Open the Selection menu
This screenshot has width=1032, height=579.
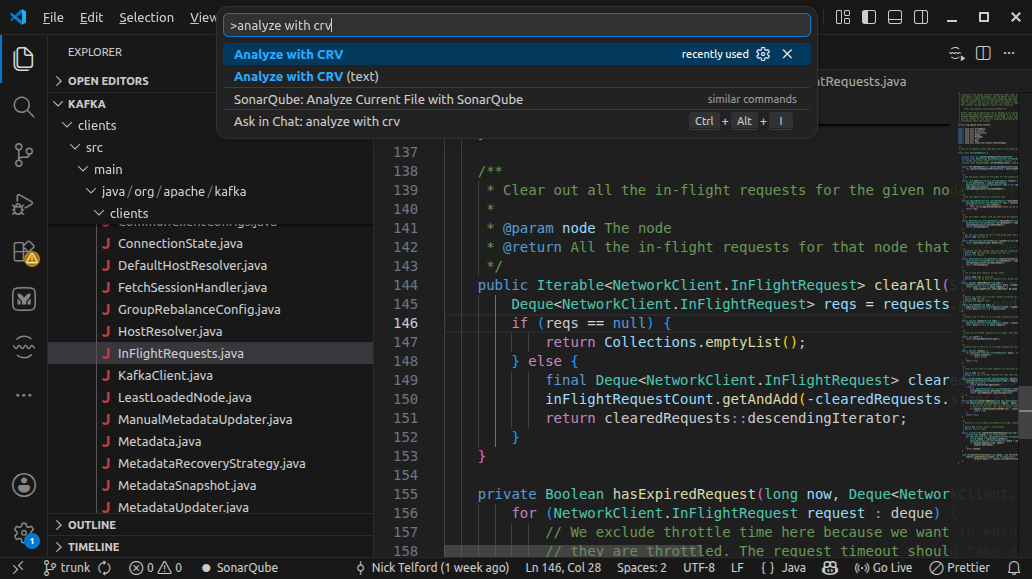coord(146,18)
